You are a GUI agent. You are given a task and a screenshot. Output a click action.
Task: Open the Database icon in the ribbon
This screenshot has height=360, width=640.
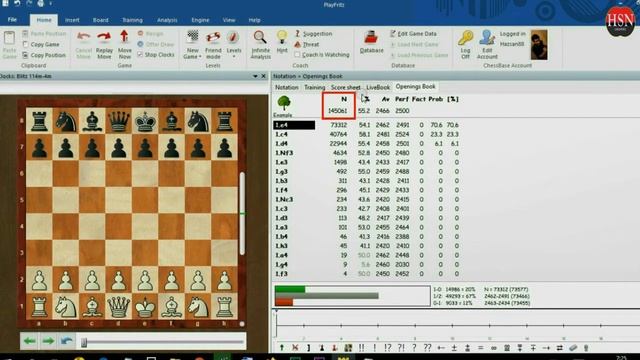pos(371,38)
